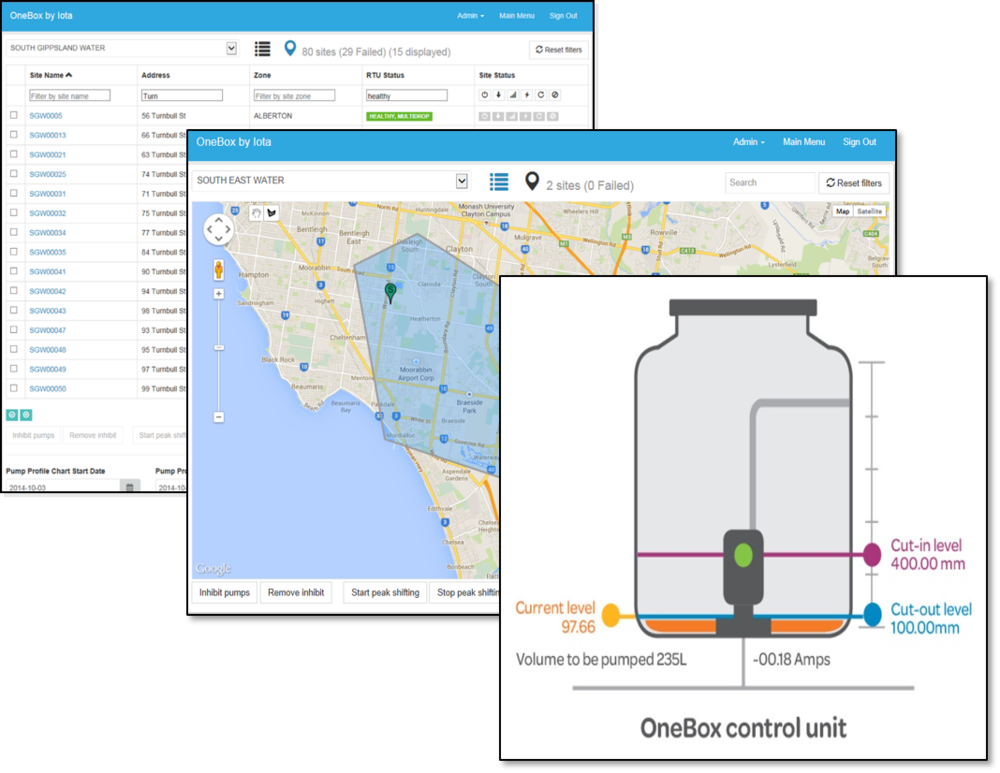Click Sign Out in the map window
Image resolution: width=1000 pixels, height=773 pixels.
859,142
